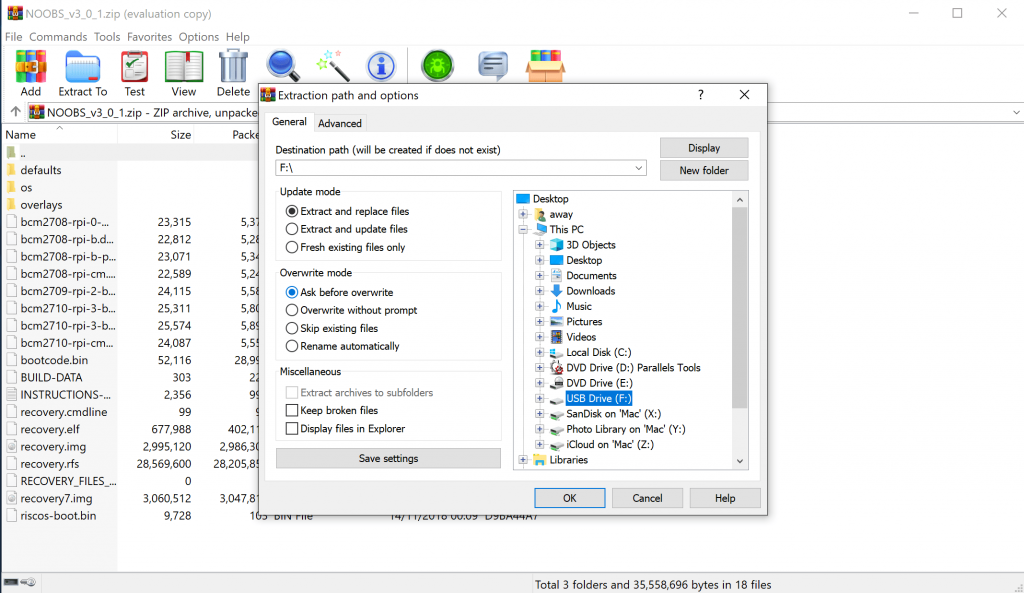The height and width of the screenshot is (593, 1024).
Task: Click the Find magnifying glass icon
Action: (282, 66)
